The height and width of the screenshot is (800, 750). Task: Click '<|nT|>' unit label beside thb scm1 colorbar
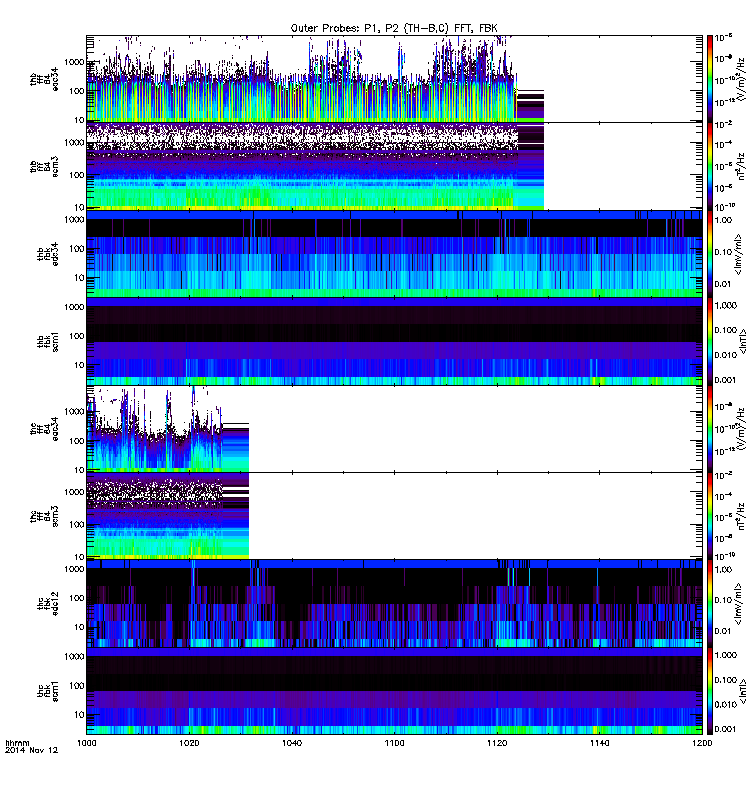pyautogui.click(x=742, y=341)
